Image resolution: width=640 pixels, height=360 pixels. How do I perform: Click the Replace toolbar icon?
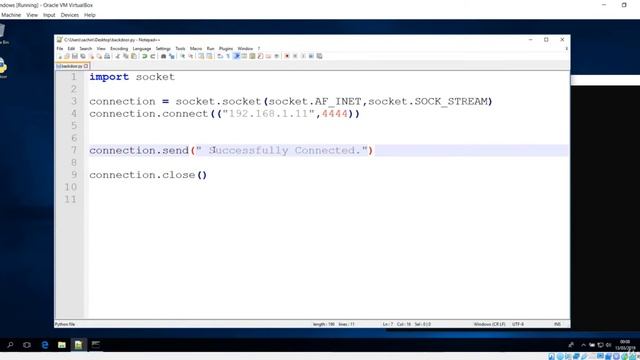point(172,56)
